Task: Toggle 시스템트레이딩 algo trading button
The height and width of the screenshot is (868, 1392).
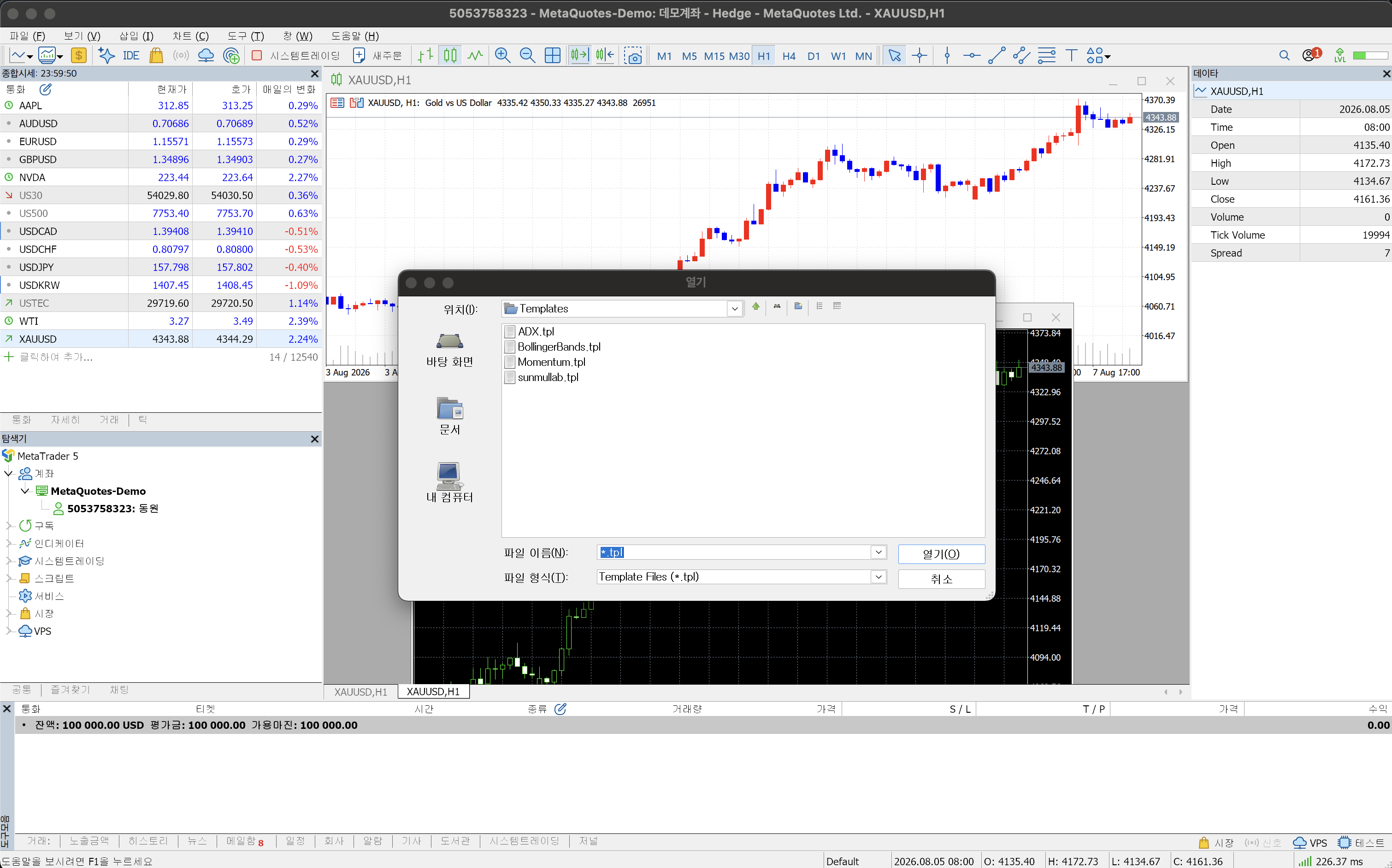Action: point(296,56)
